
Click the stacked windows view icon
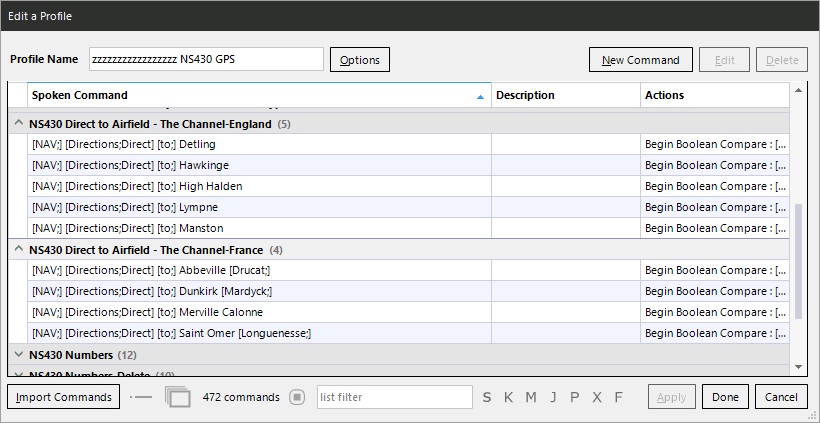point(178,397)
